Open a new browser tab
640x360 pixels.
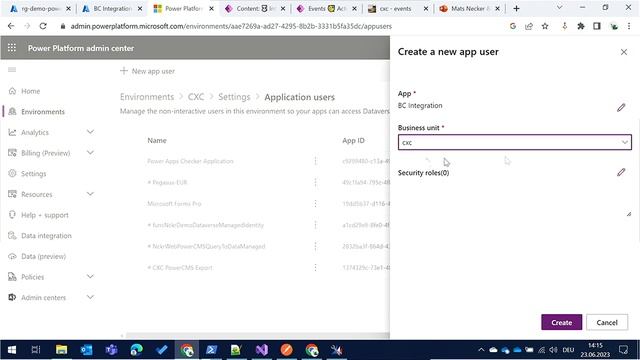(516, 9)
